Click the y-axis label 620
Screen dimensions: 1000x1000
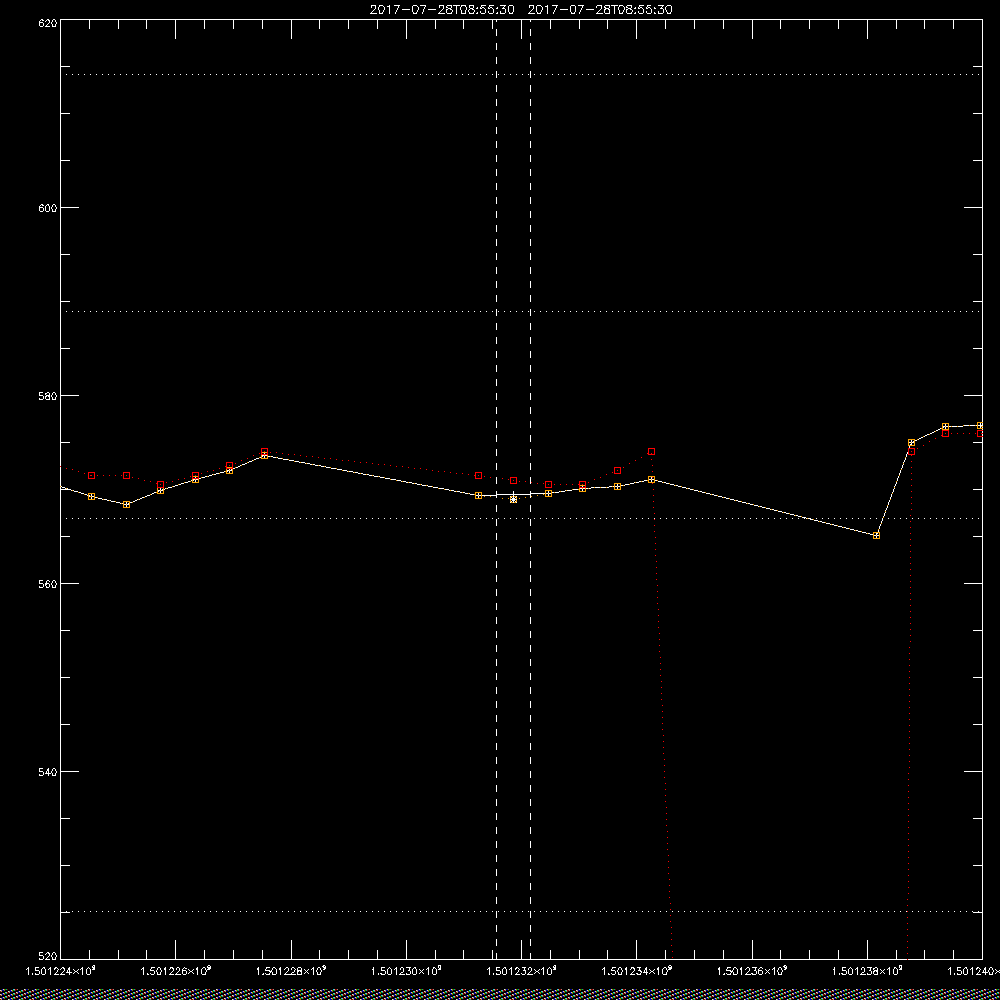[48, 23]
